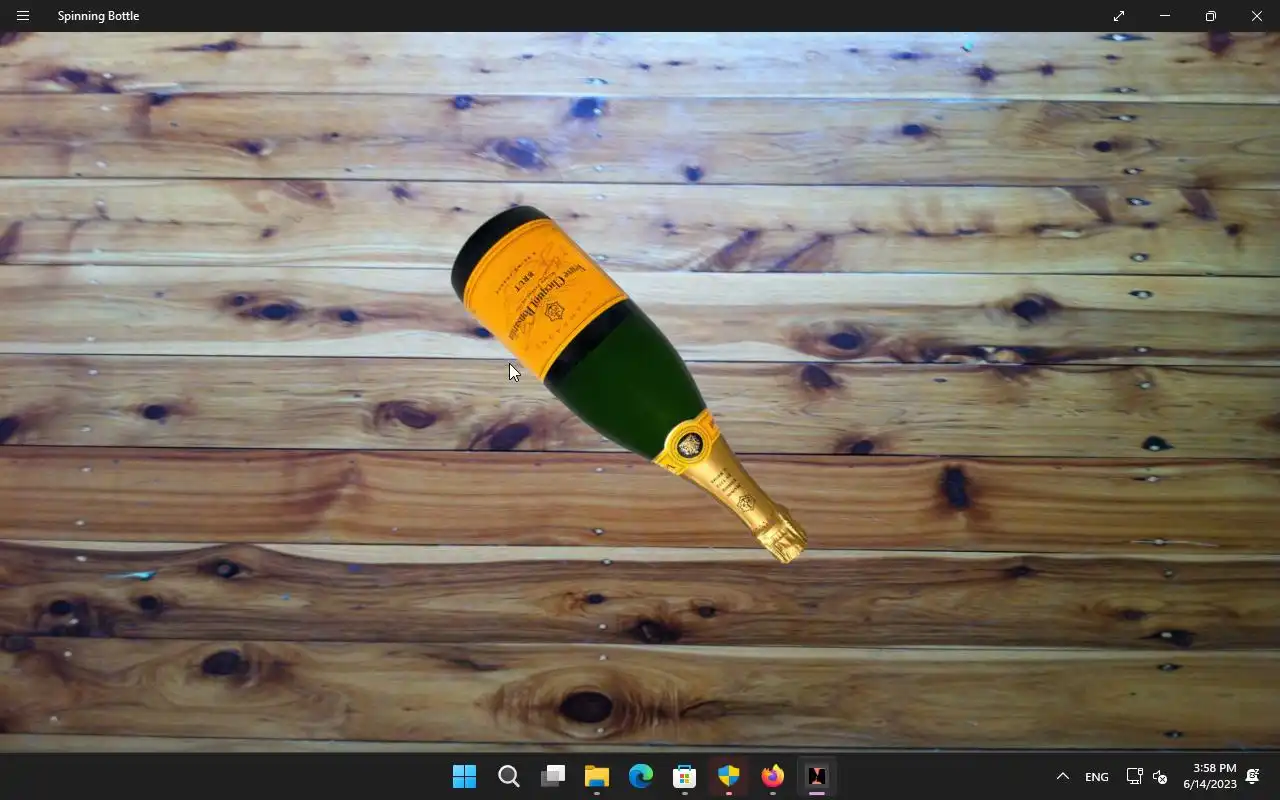The image size is (1280, 800).
Task: Click the muted volume tray icon
Action: point(1160,776)
